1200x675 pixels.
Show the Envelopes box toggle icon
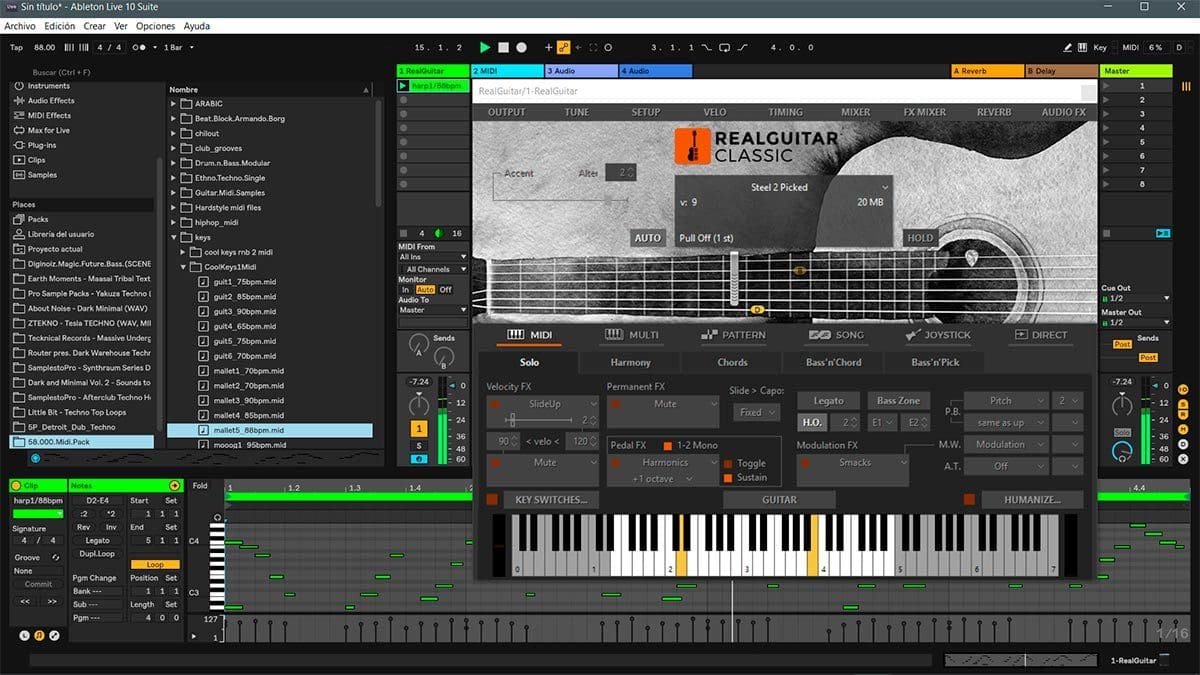[54, 635]
